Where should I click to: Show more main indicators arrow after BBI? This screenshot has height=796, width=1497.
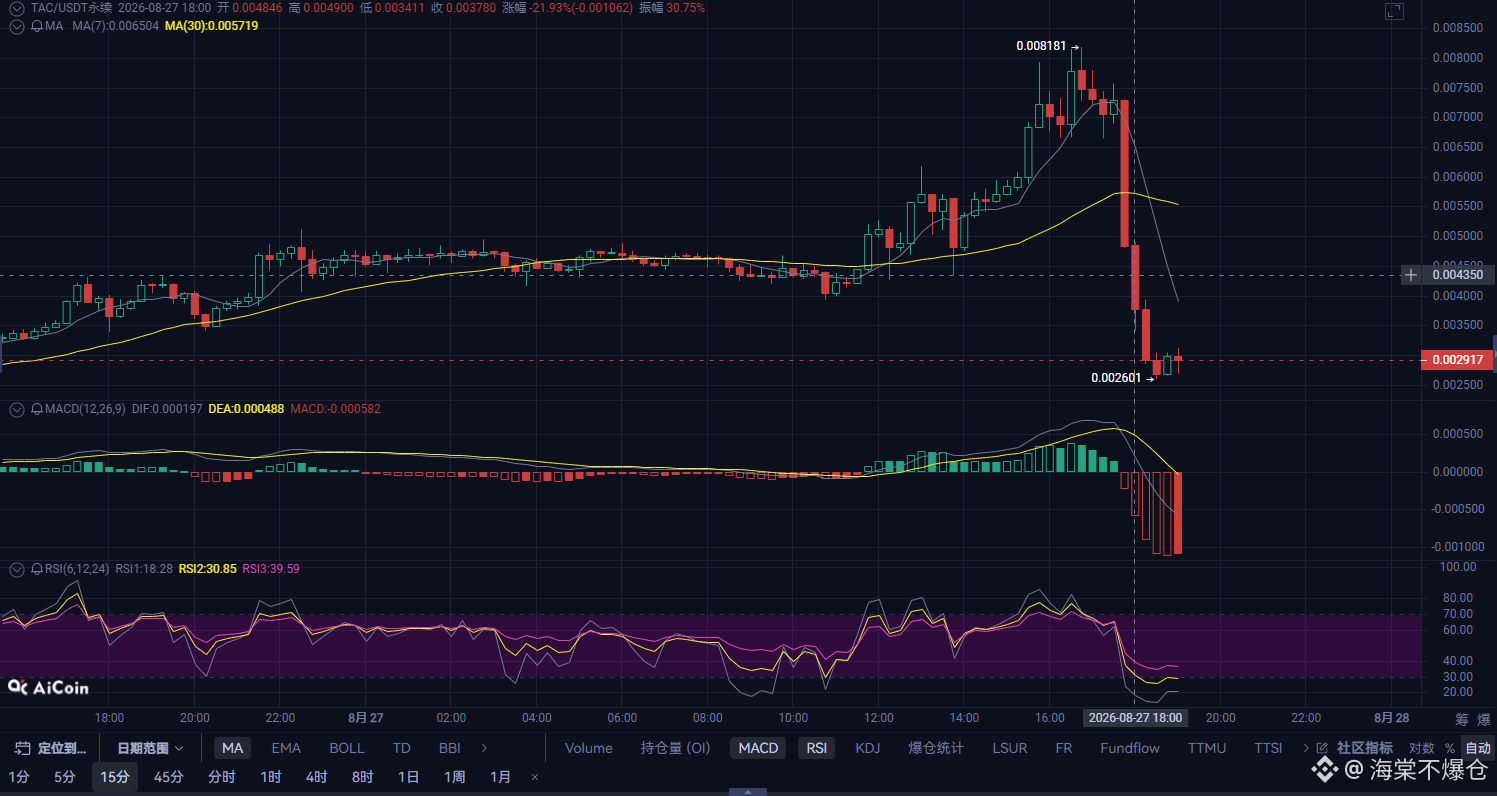pos(485,748)
